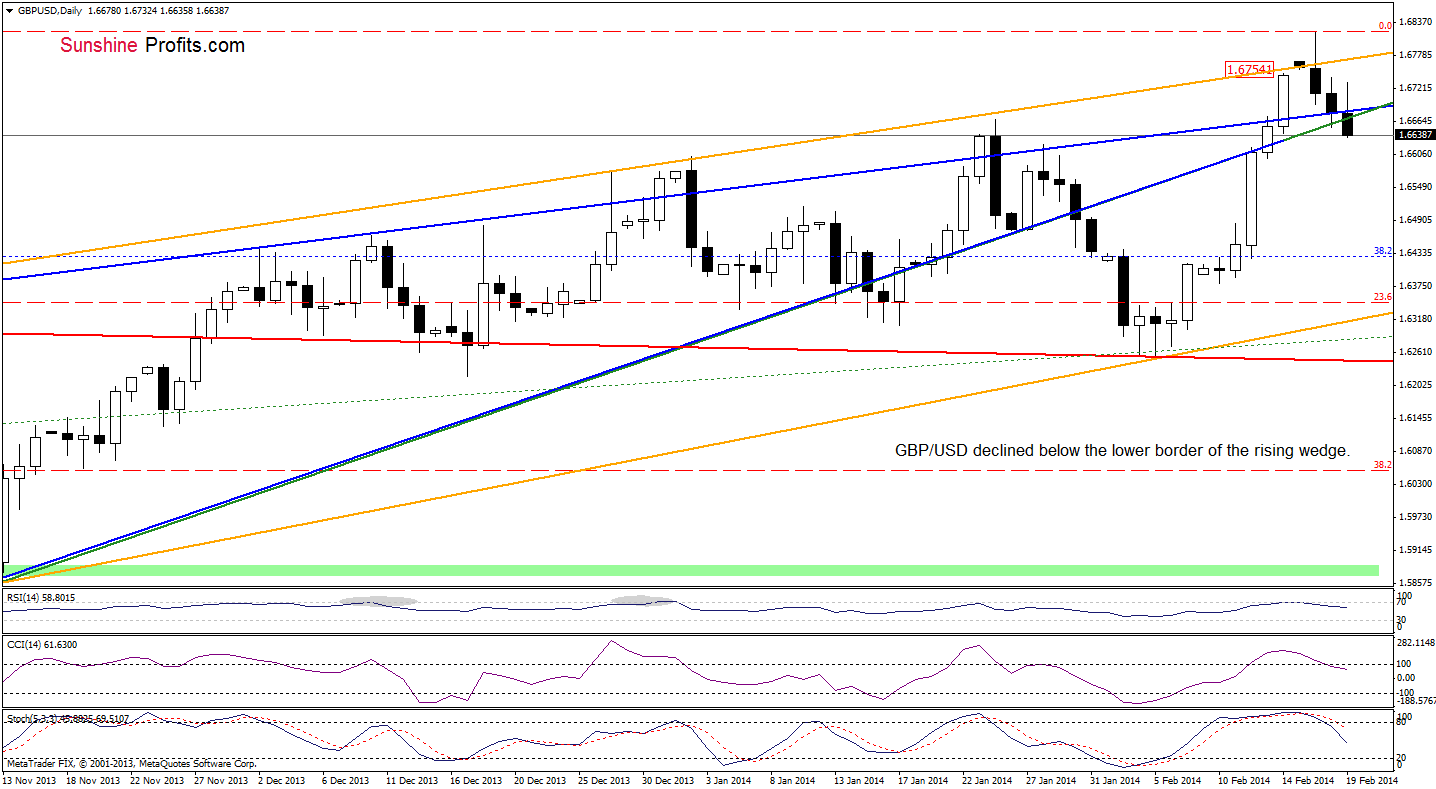
Task: Click the 22 Nov 2013 date label
Action: [x=158, y=779]
